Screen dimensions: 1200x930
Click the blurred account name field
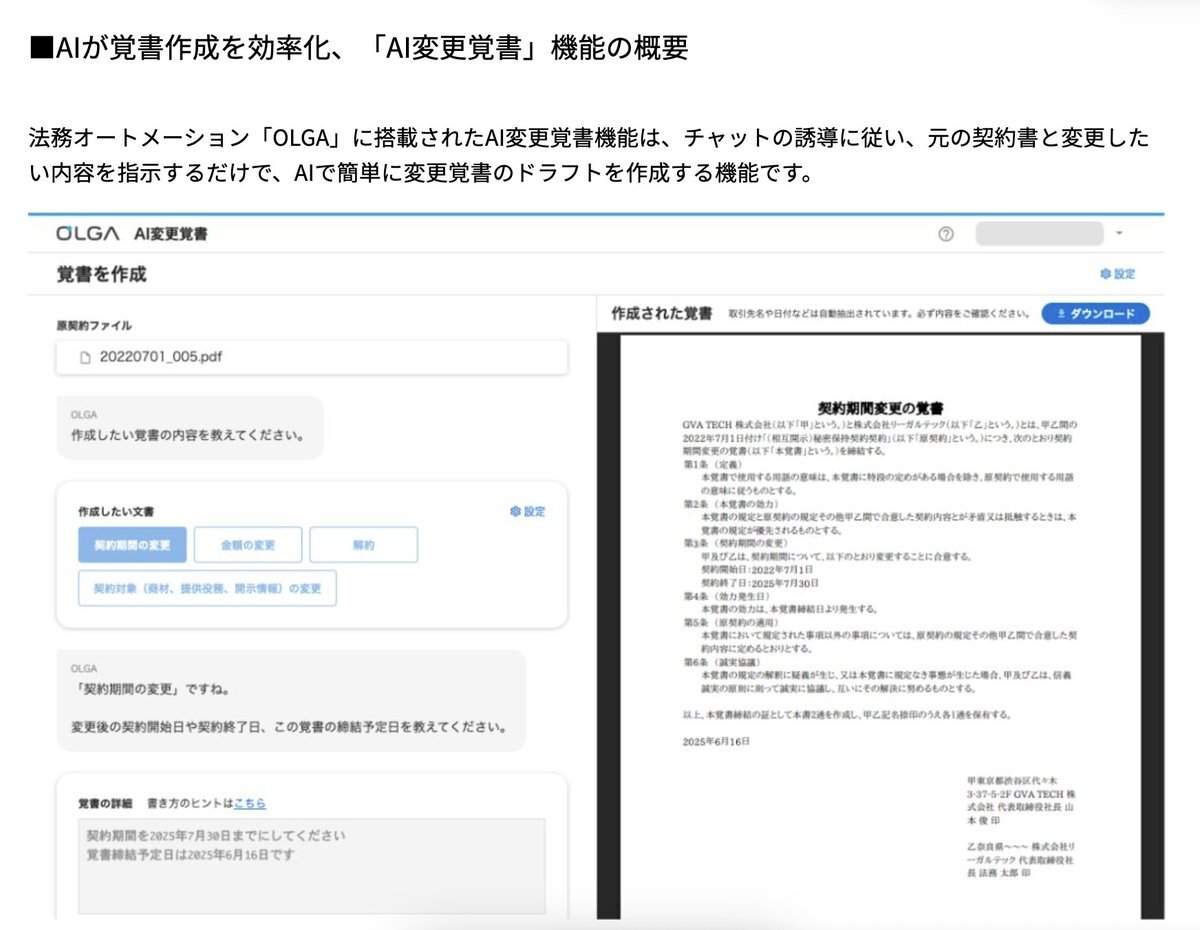1040,234
